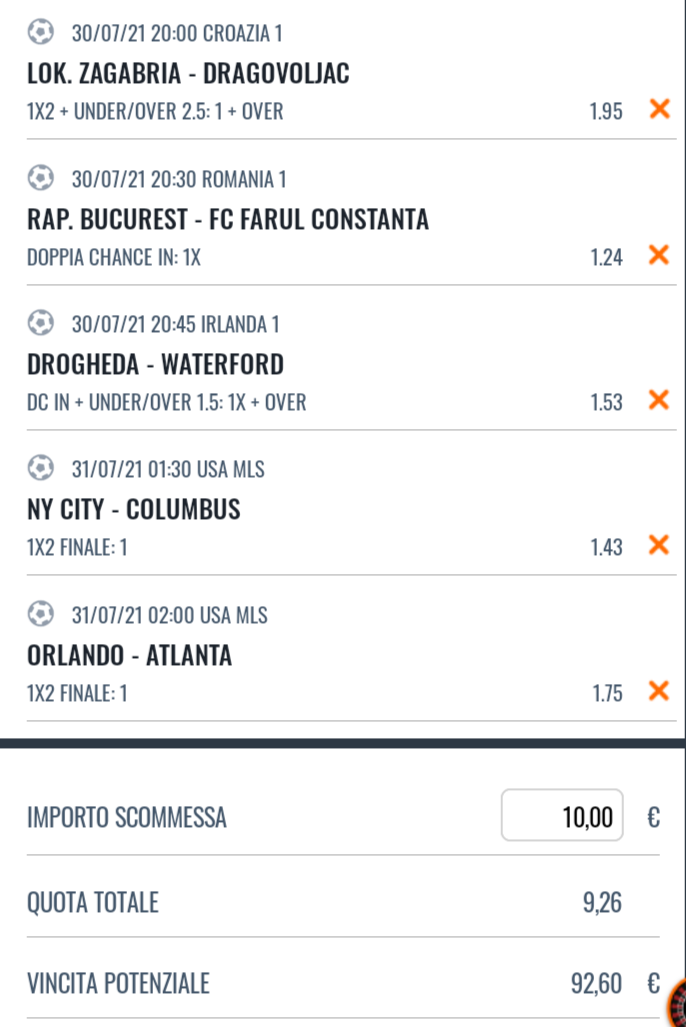
Task: Click soccer ball icon for 02:00 USA MLS
Action: (41, 614)
